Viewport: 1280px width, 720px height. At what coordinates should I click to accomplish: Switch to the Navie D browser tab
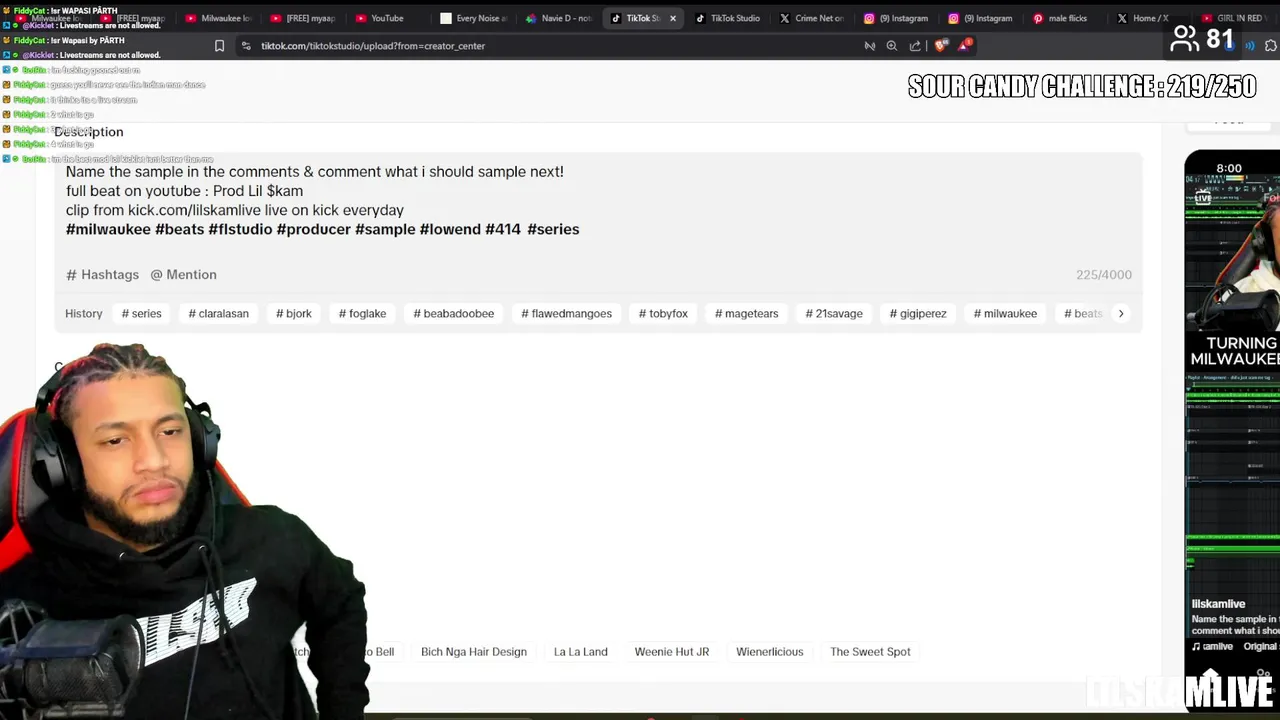(x=559, y=18)
